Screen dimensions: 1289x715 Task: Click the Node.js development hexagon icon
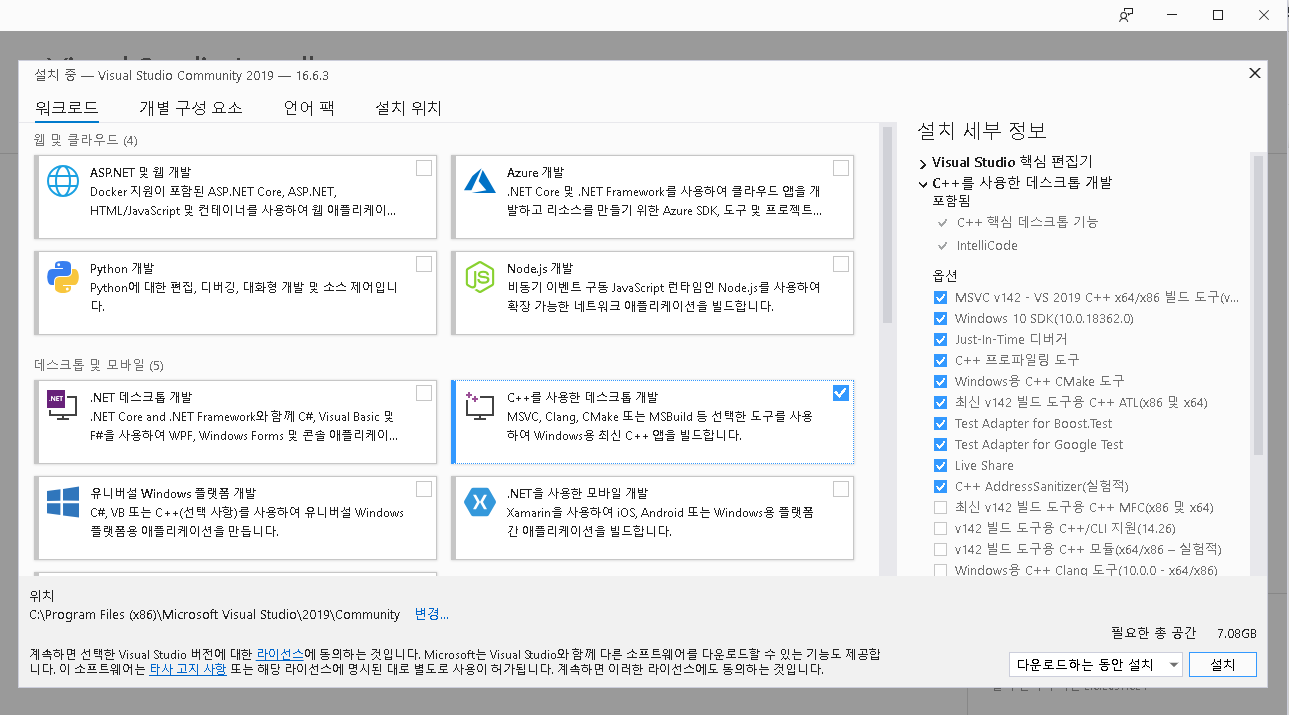pyautogui.click(x=480, y=277)
